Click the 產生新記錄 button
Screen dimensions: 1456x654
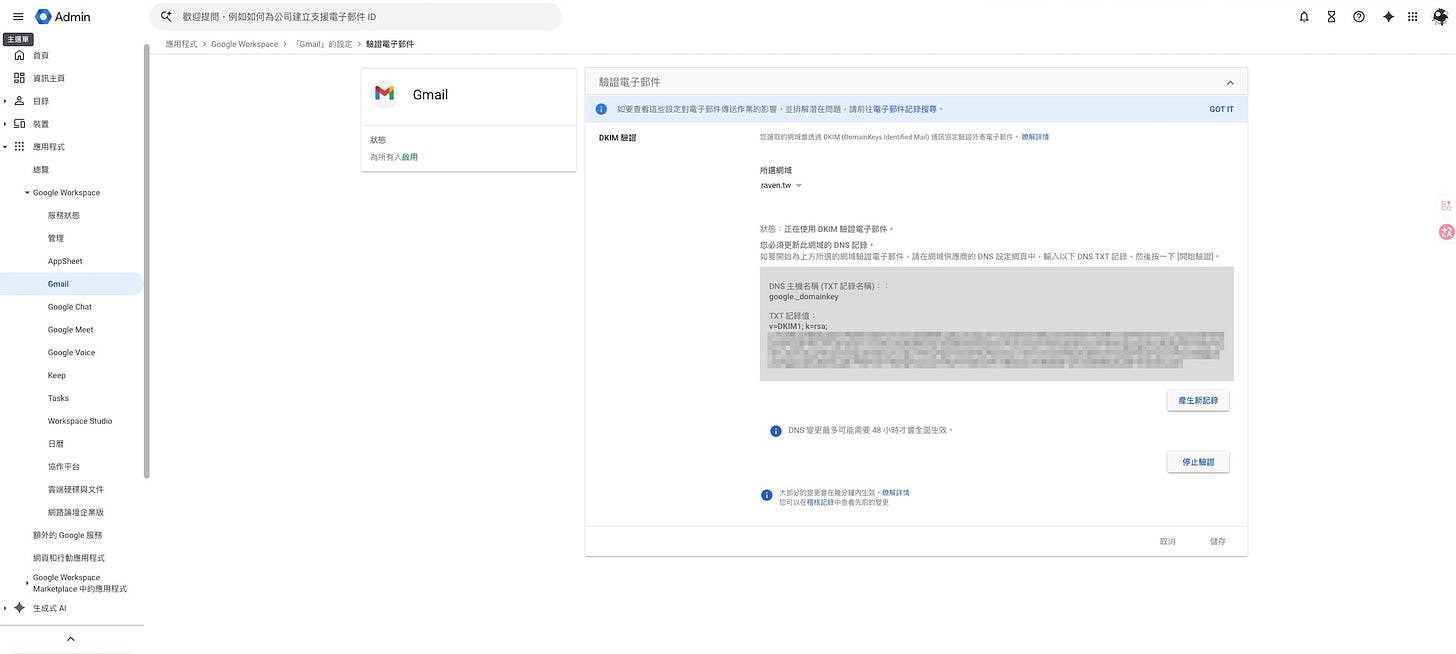1198,400
